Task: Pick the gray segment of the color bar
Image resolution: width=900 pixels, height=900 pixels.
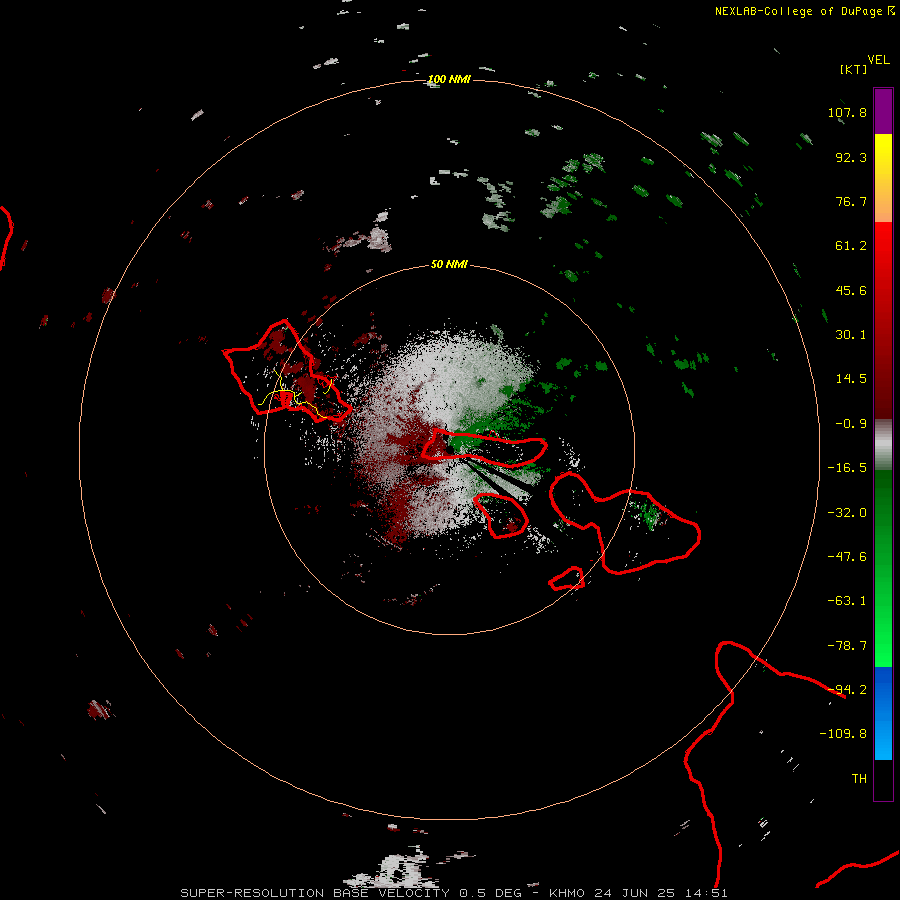Action: 883,445
